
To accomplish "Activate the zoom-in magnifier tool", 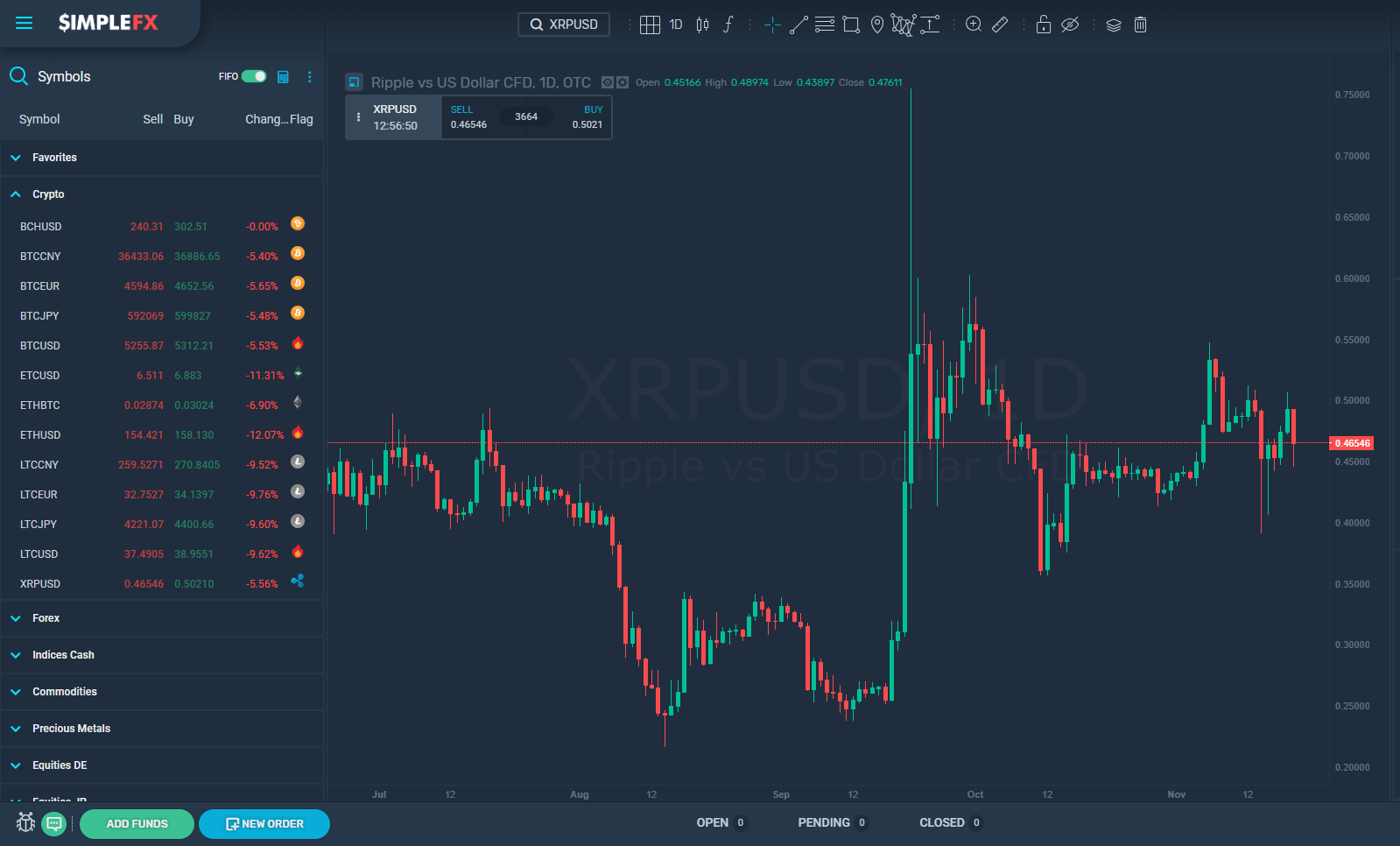I will click(x=974, y=25).
